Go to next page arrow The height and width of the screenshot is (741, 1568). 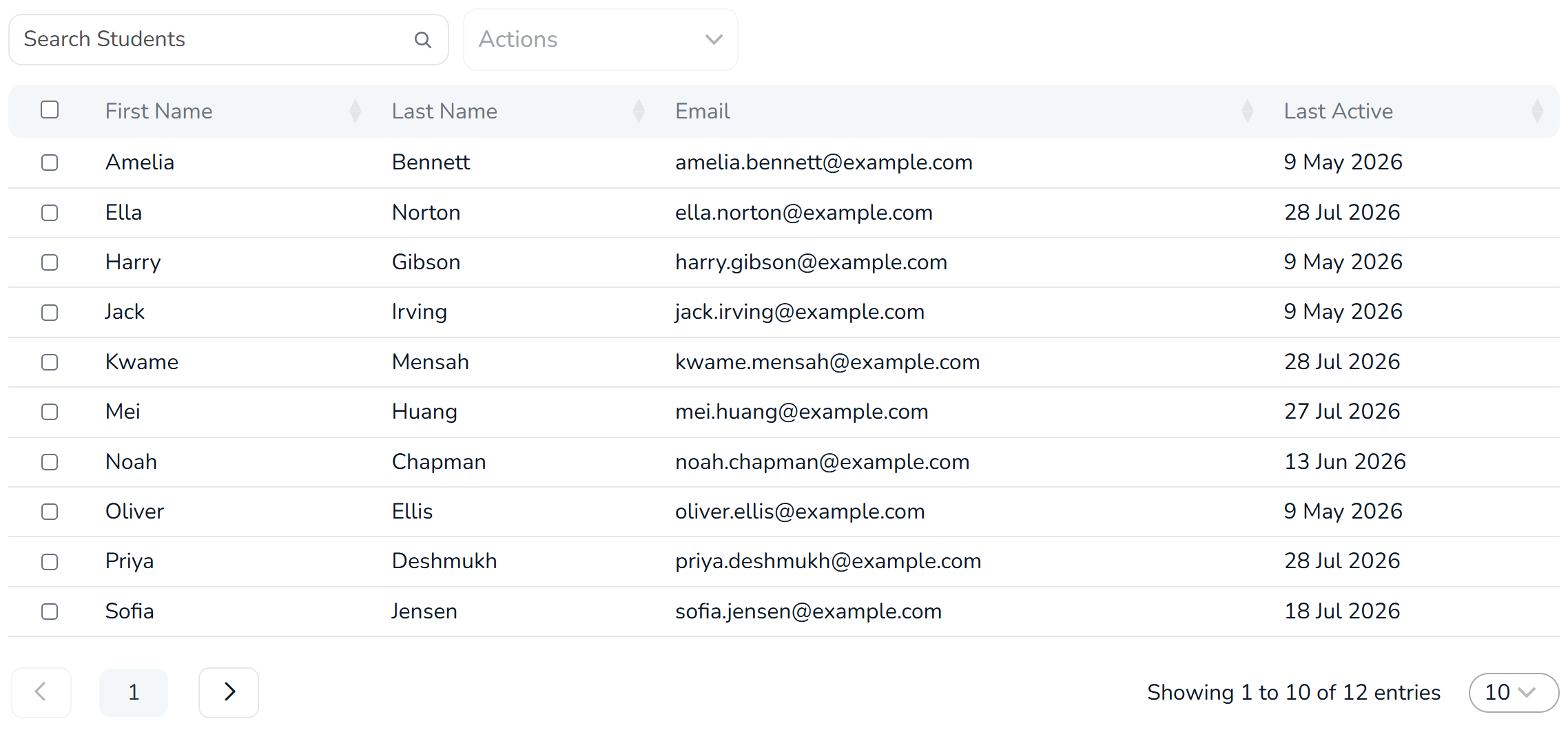pos(229,692)
